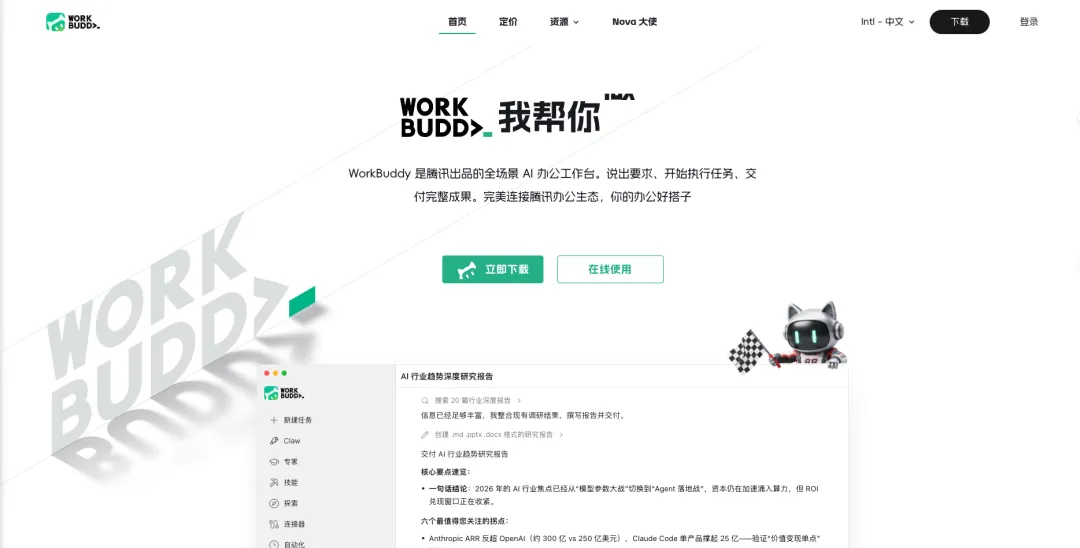Screen dimensions: 1080x548
Task: Click the dog icon on 立即下载 button
Action: click(x=467, y=269)
